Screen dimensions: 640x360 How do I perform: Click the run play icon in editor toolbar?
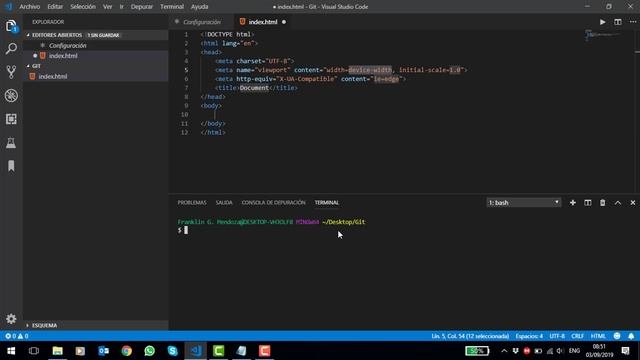[602, 22]
